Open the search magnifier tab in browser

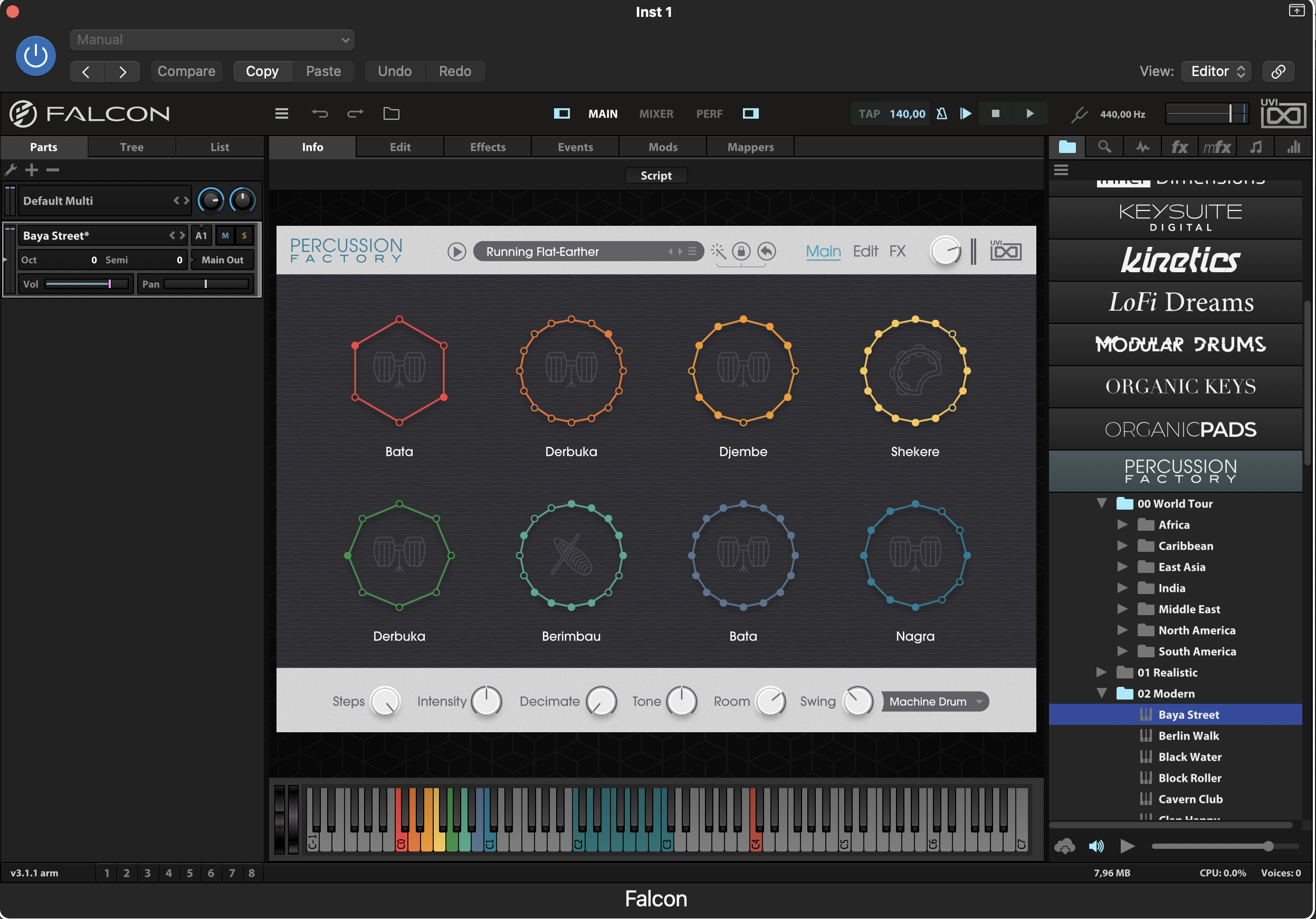click(x=1104, y=147)
